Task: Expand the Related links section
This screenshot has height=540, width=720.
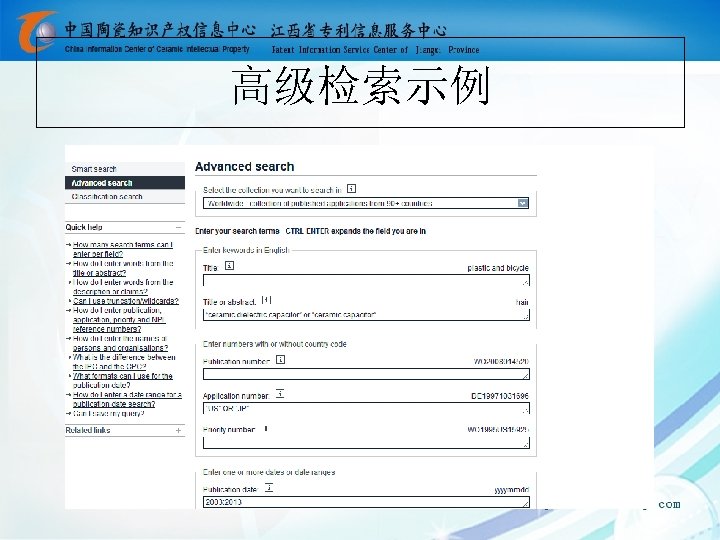Action: [x=179, y=431]
